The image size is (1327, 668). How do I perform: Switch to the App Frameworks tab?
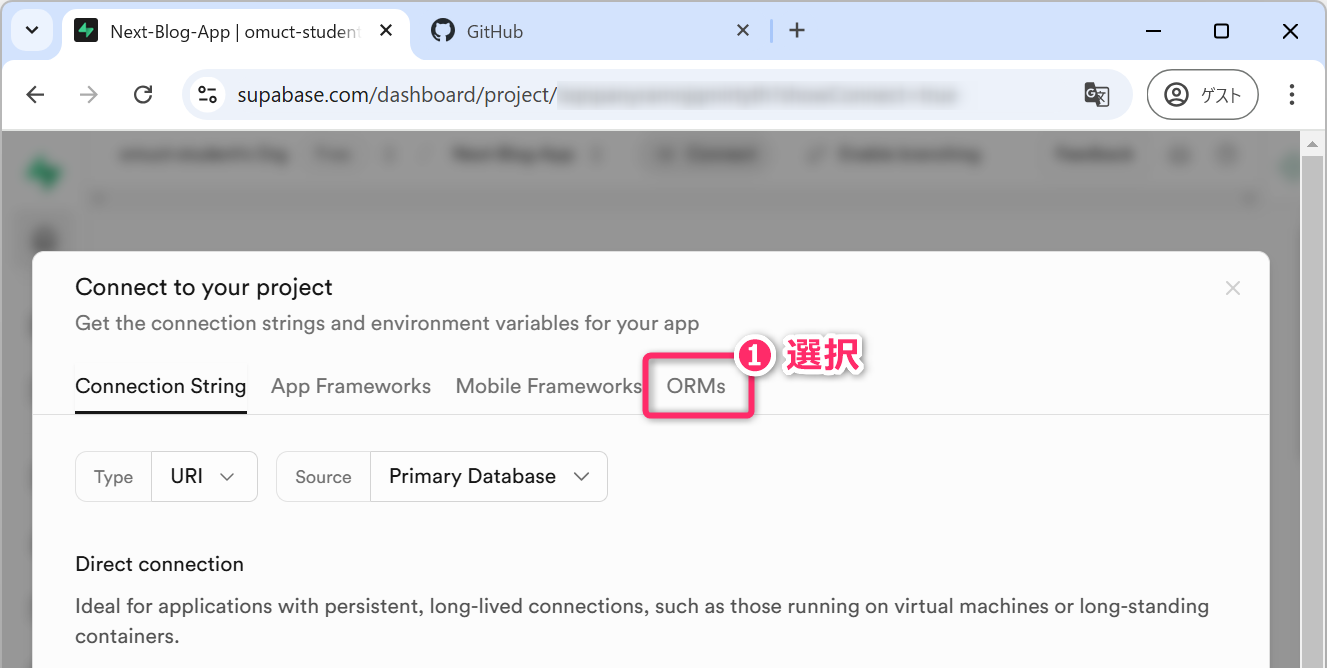click(x=351, y=387)
